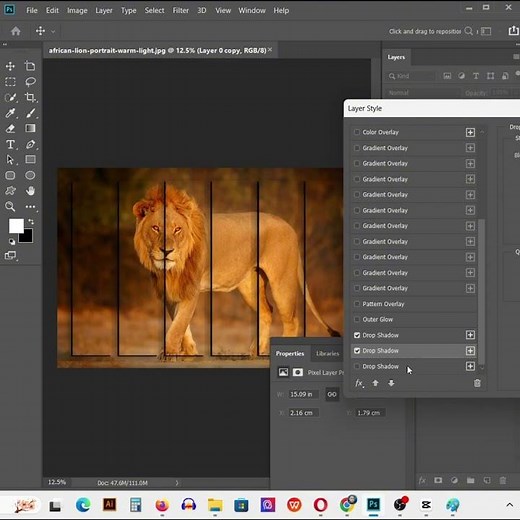Select the Gradient tool

click(x=30, y=128)
